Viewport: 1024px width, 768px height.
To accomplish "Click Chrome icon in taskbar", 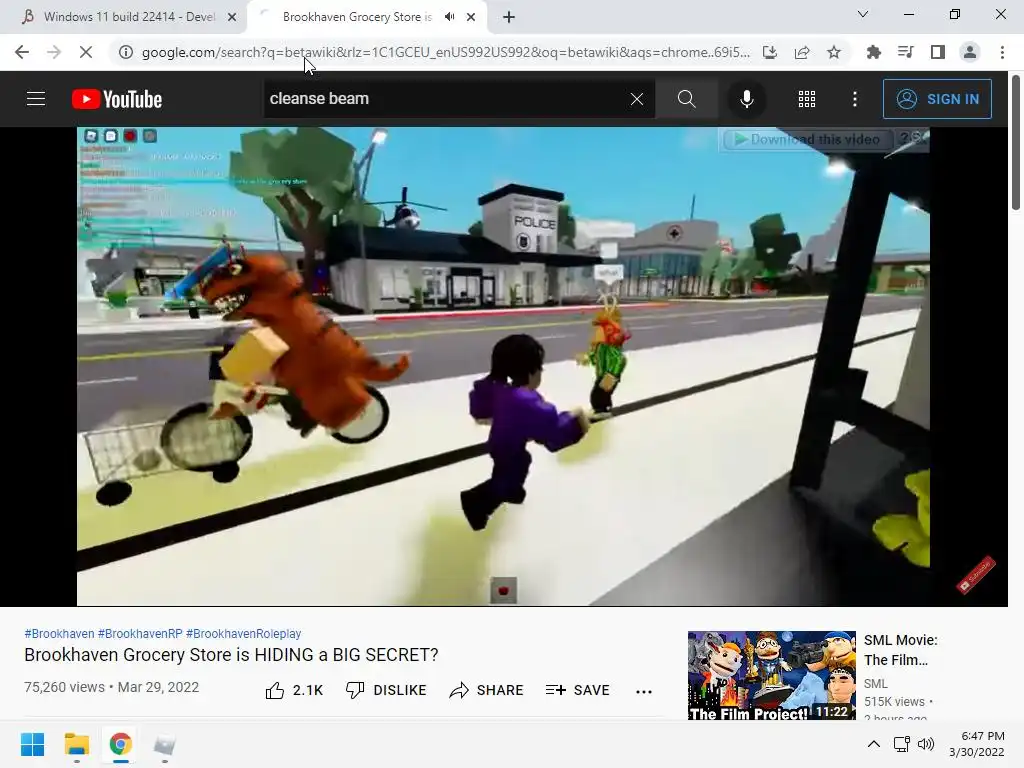I will 120,744.
